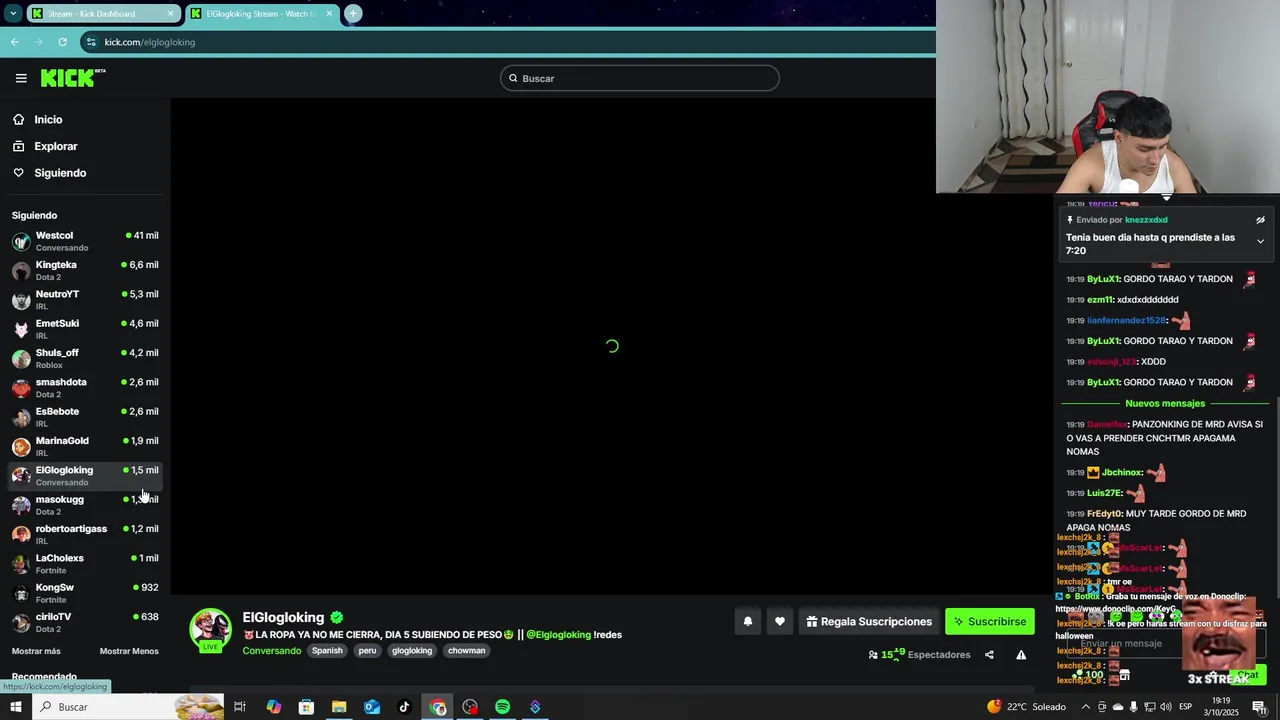Select the Spanish tag
This screenshot has height=720, width=1280.
327,651
